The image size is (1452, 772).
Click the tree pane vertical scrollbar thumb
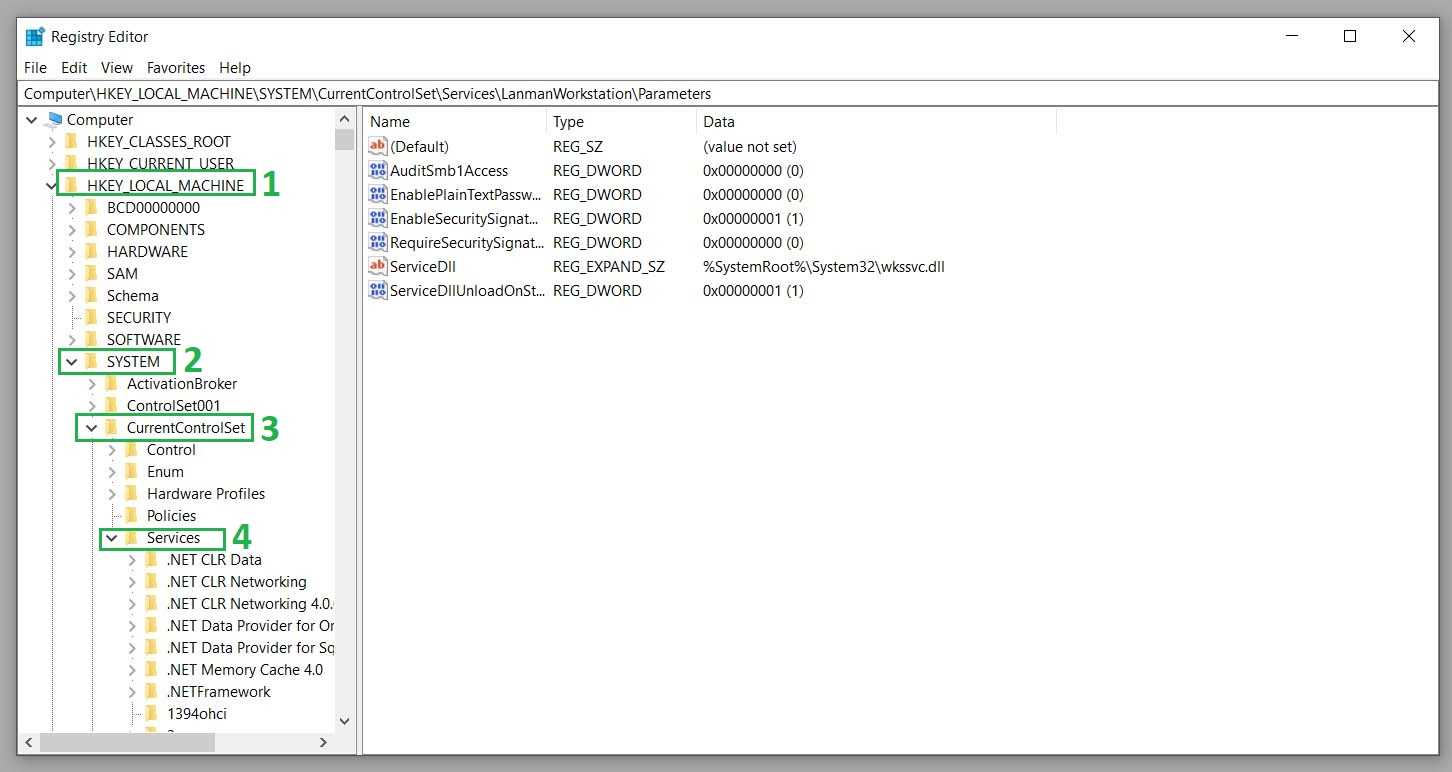(x=345, y=140)
